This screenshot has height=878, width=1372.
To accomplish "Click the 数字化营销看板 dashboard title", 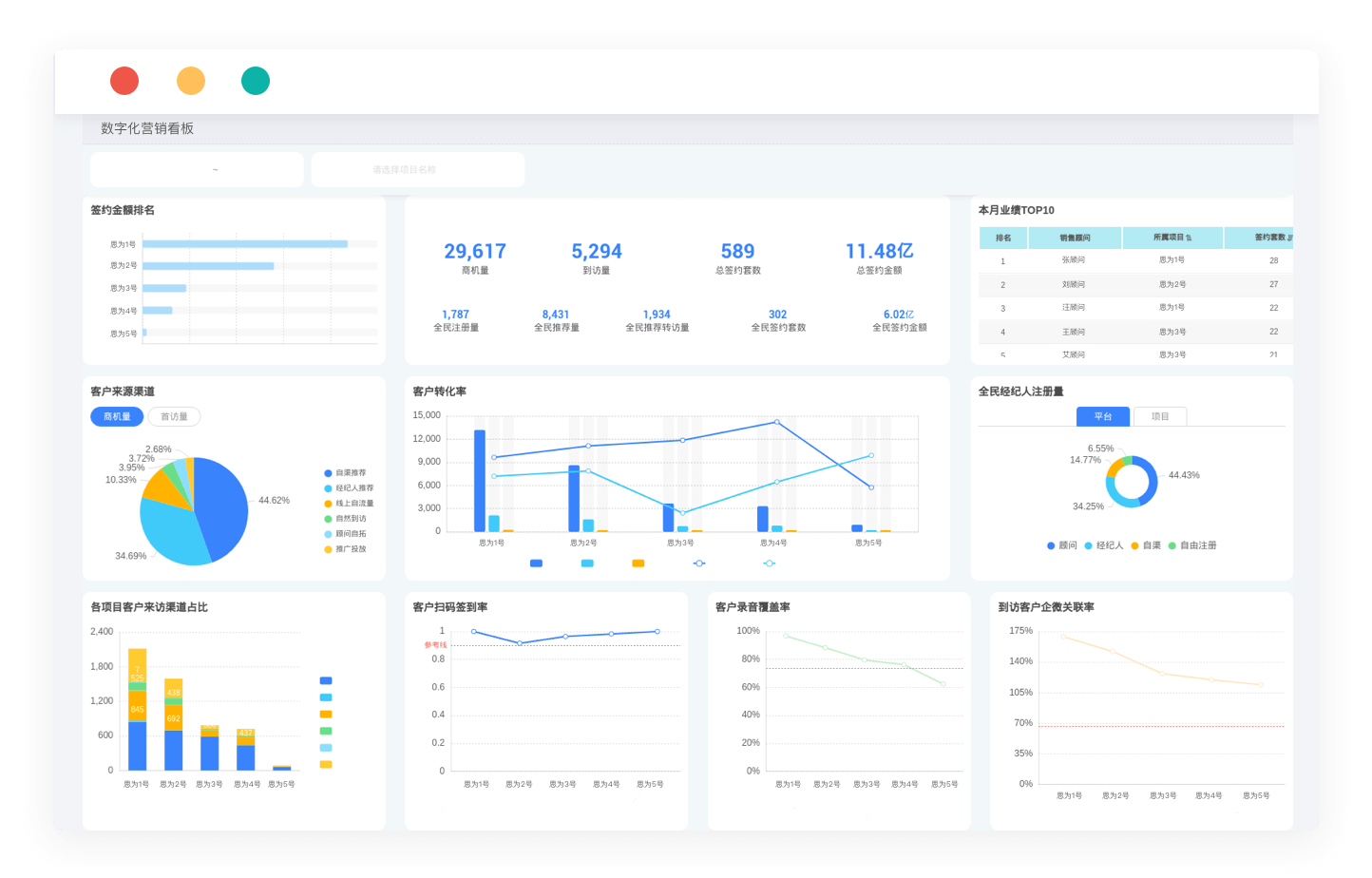I will [147, 128].
